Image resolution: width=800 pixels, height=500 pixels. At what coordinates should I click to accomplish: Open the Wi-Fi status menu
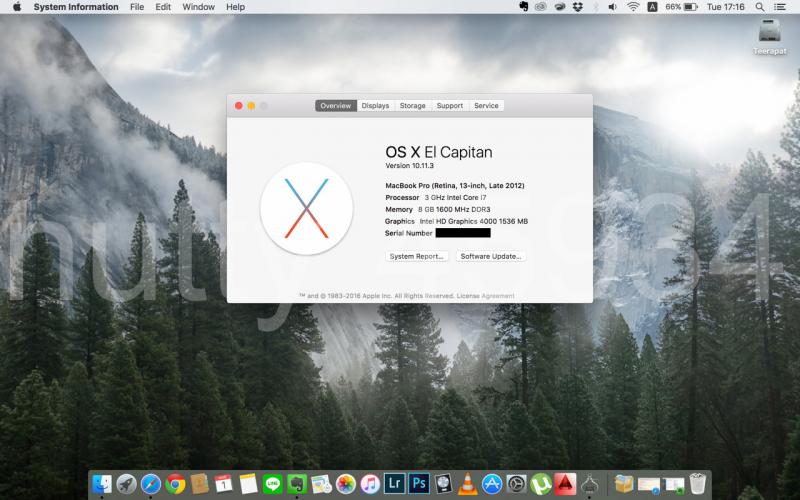click(632, 7)
